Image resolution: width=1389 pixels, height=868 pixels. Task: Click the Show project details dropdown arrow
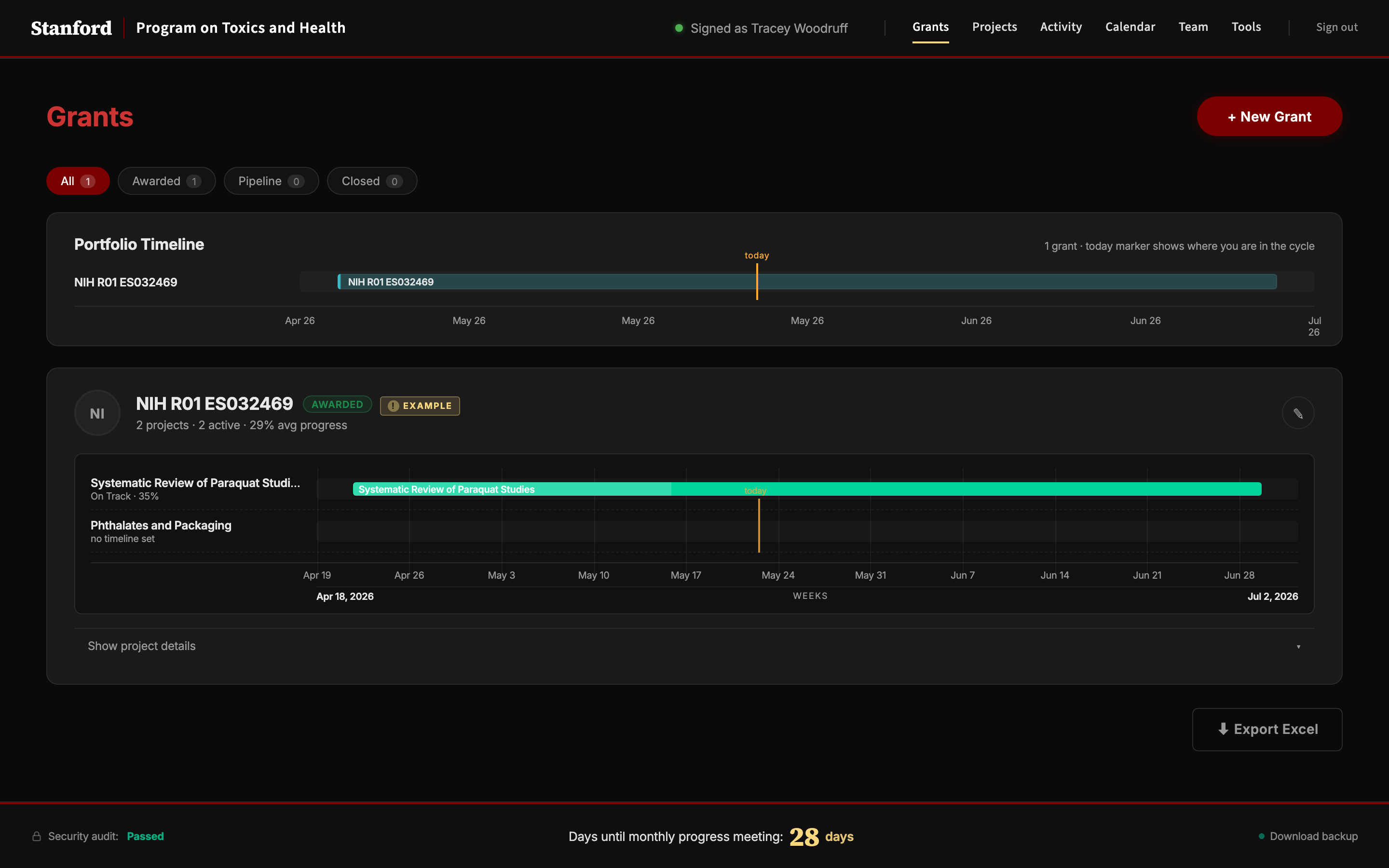[1298, 647]
